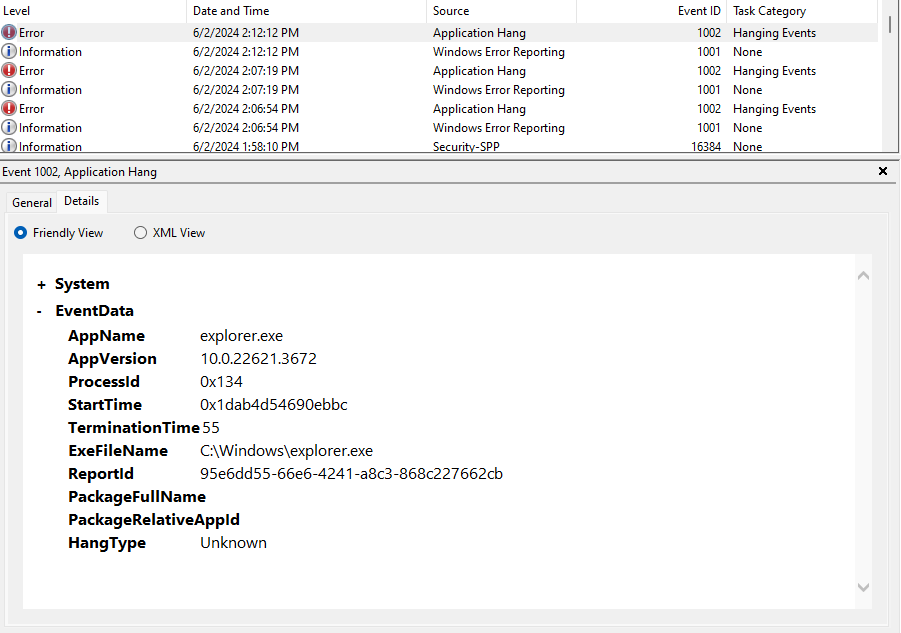Click the HangType value Unknown

(233, 542)
